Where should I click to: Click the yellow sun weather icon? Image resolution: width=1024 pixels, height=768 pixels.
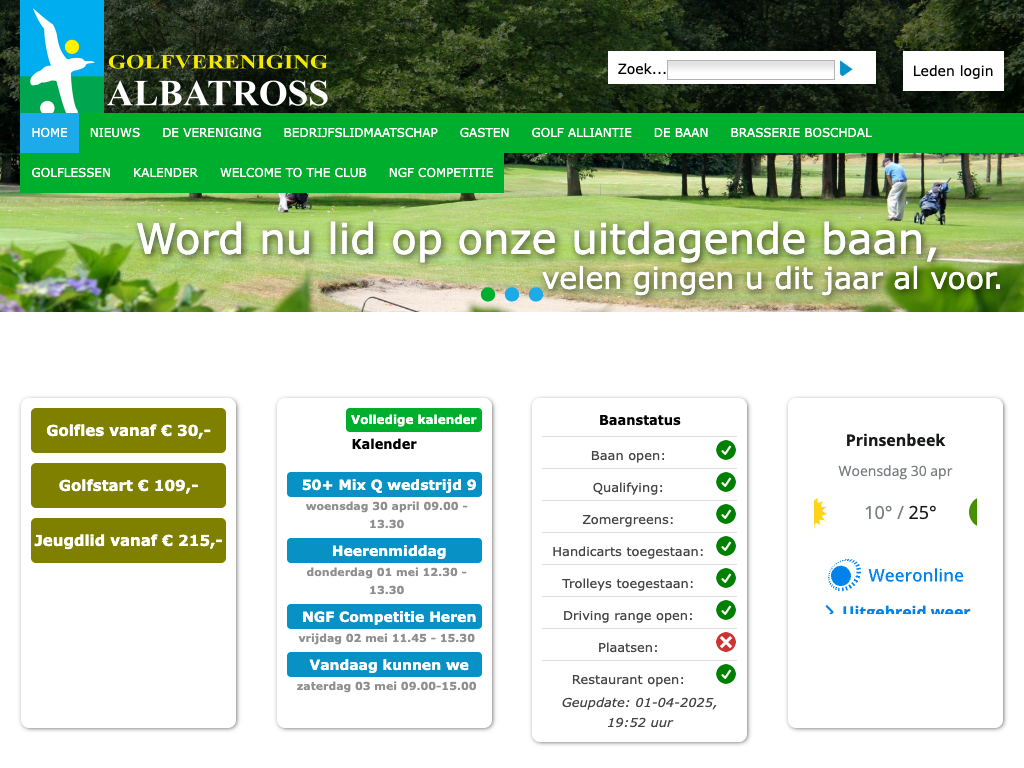tap(820, 512)
